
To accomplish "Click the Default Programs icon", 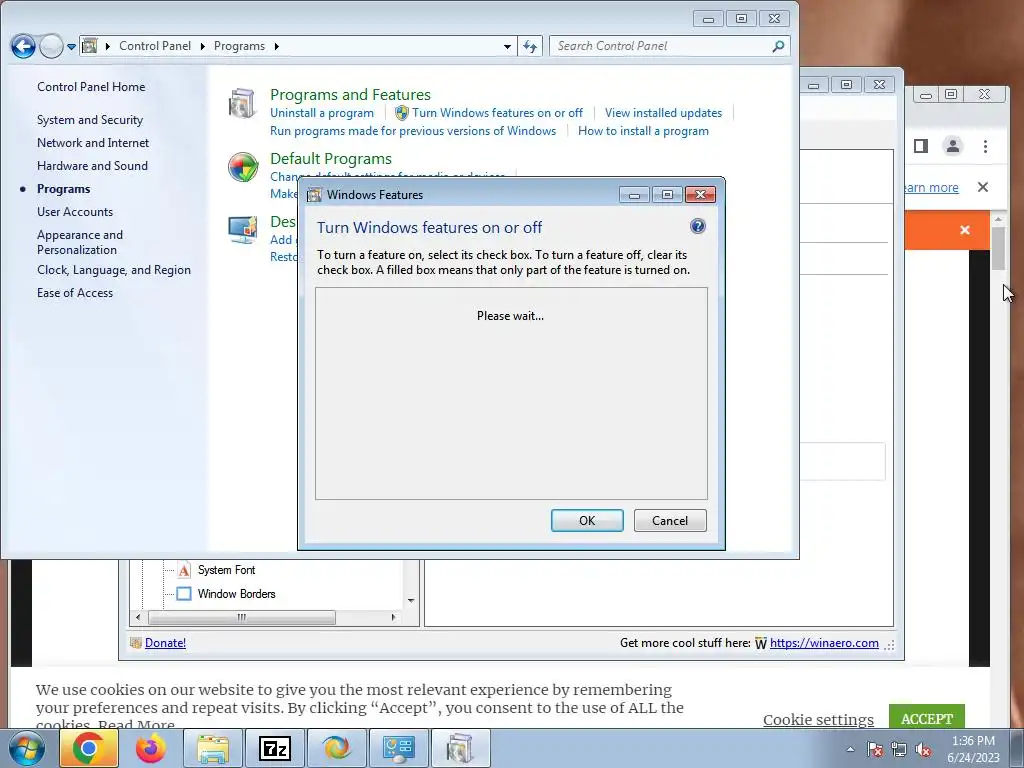I will point(242,167).
